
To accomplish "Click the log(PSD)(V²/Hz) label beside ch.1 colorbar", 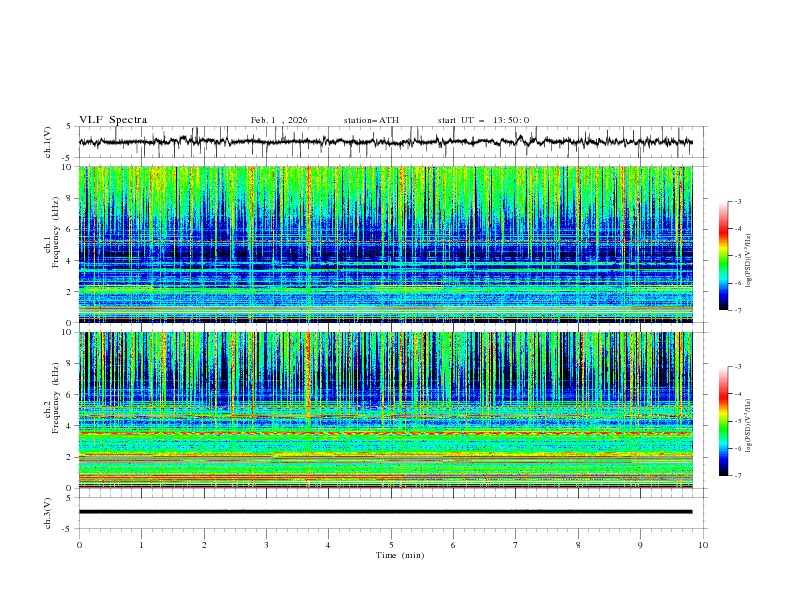I will [x=749, y=261].
